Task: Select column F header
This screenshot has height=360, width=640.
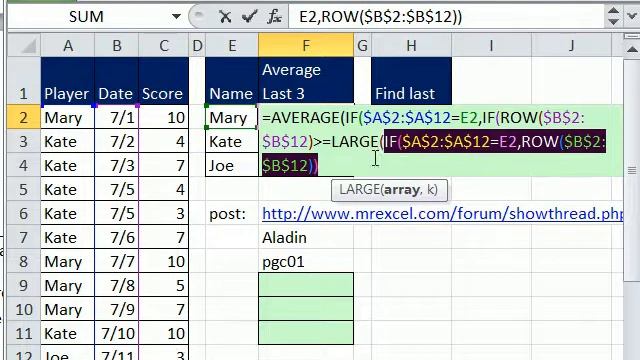Action: (306, 46)
